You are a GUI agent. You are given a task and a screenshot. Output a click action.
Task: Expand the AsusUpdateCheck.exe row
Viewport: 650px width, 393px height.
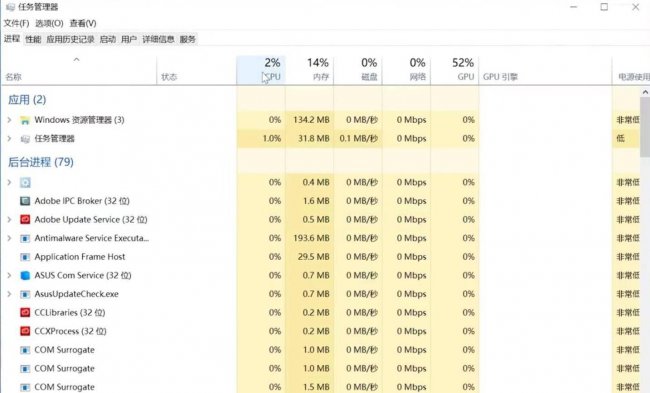[9, 294]
